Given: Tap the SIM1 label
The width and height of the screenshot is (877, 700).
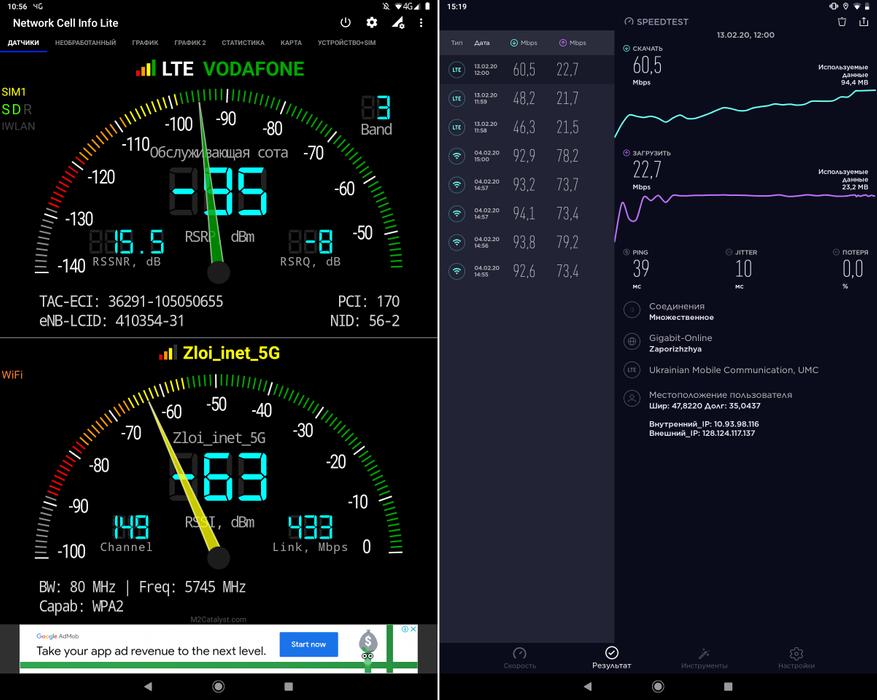Looking at the screenshot, I should (13, 92).
